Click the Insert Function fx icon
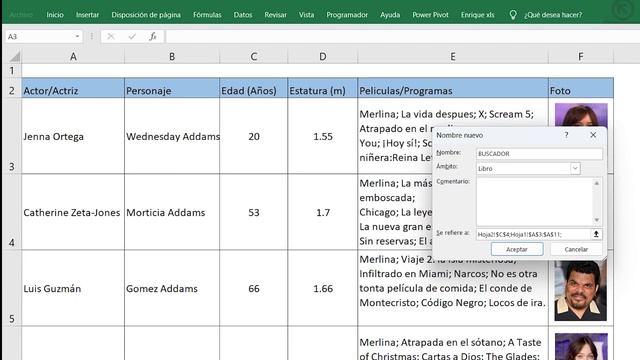640x360 pixels. (x=153, y=36)
